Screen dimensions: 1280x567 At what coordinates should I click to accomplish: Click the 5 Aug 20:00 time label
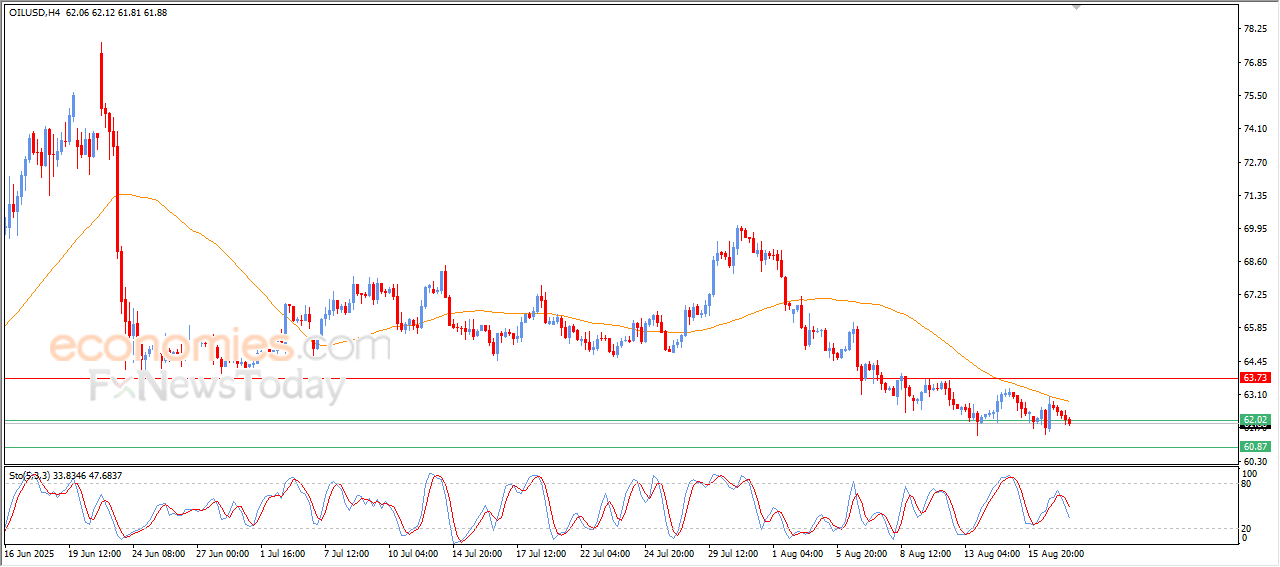862,553
